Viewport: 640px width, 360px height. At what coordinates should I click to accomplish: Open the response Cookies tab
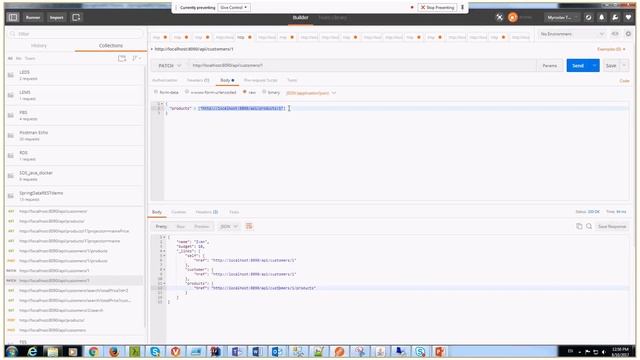coord(178,212)
